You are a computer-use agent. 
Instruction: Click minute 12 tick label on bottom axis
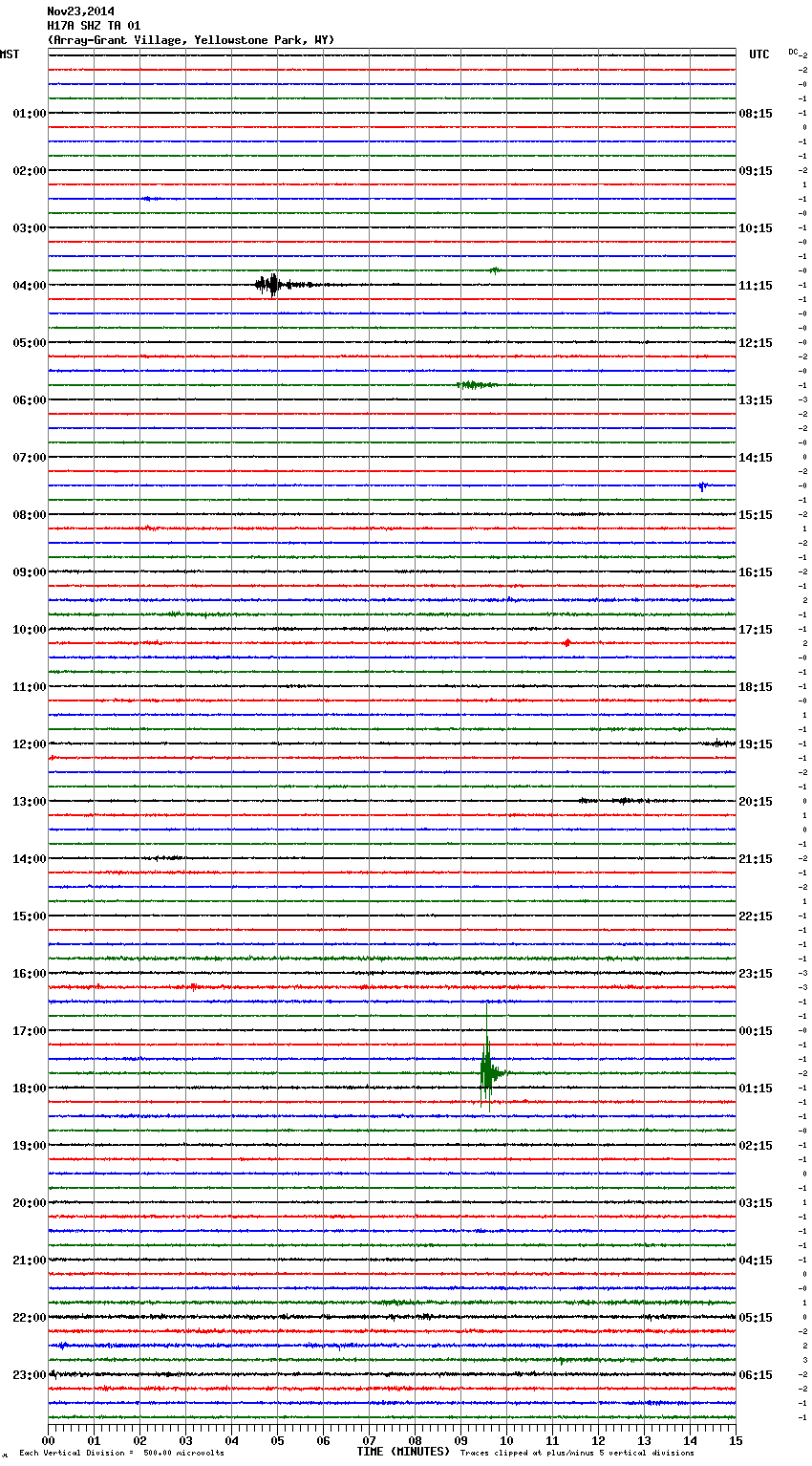[x=598, y=1440]
